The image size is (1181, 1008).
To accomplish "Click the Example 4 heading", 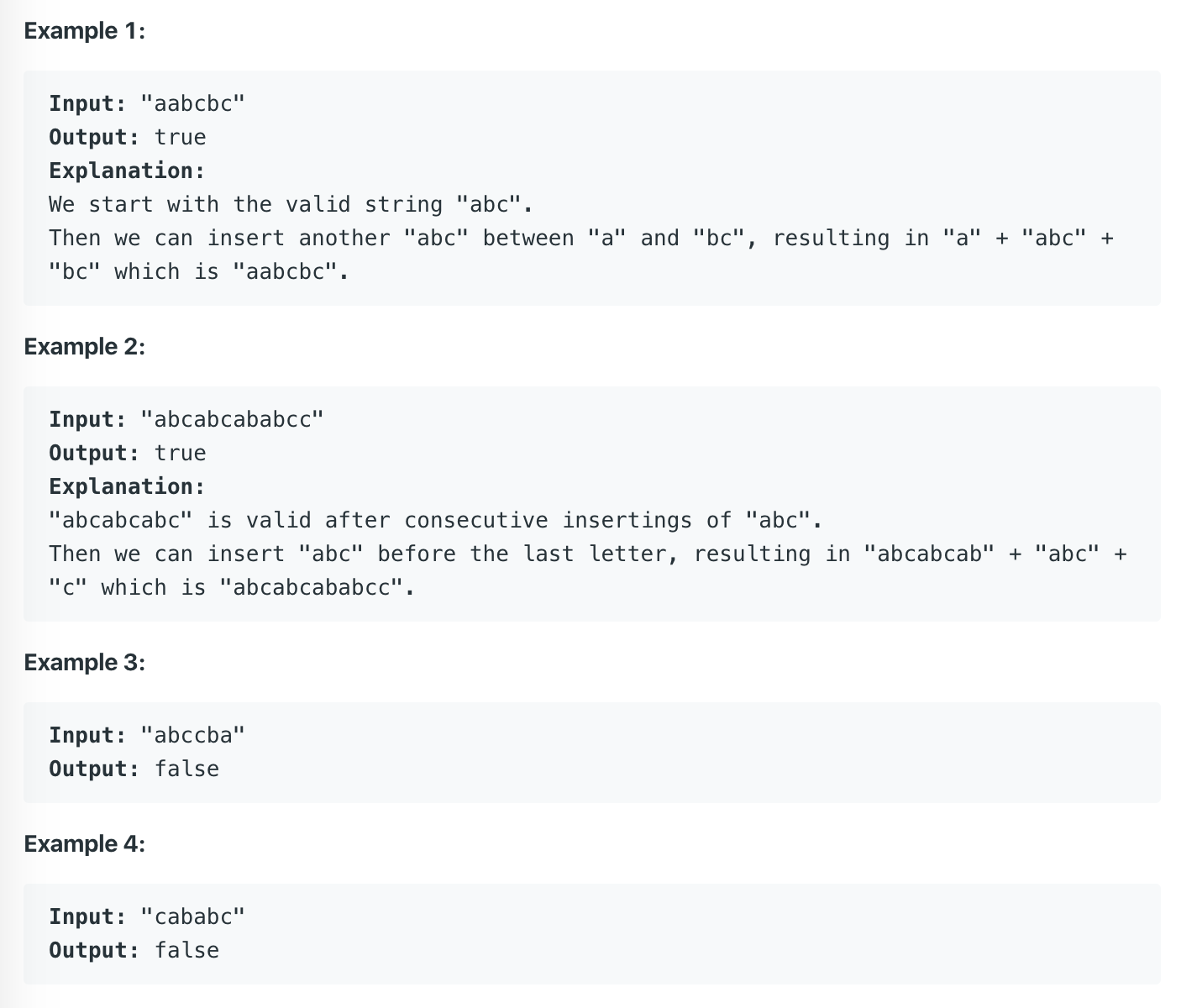I will coord(84,844).
